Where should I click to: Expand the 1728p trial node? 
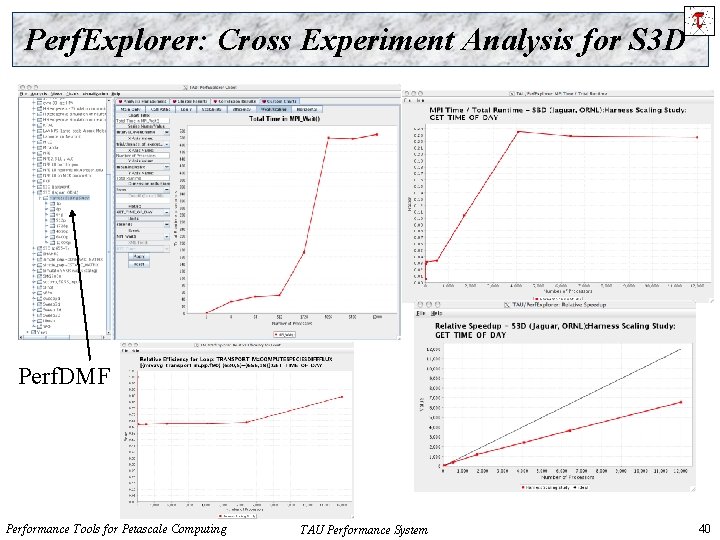pyautogui.click(x=46, y=226)
